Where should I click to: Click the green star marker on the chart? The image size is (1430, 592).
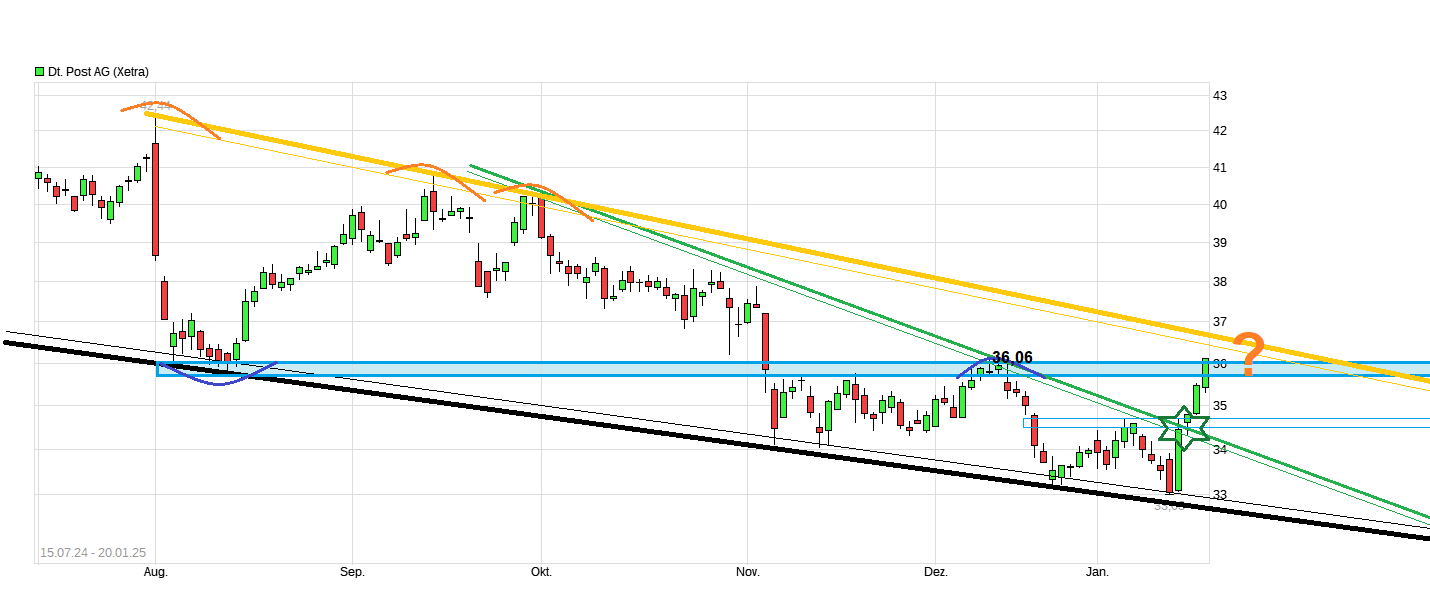click(x=1184, y=429)
